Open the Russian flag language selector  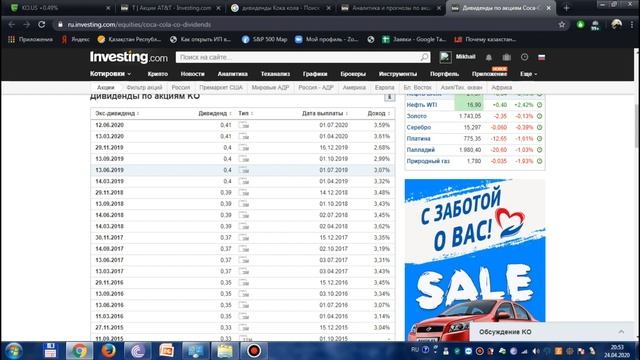(542, 57)
